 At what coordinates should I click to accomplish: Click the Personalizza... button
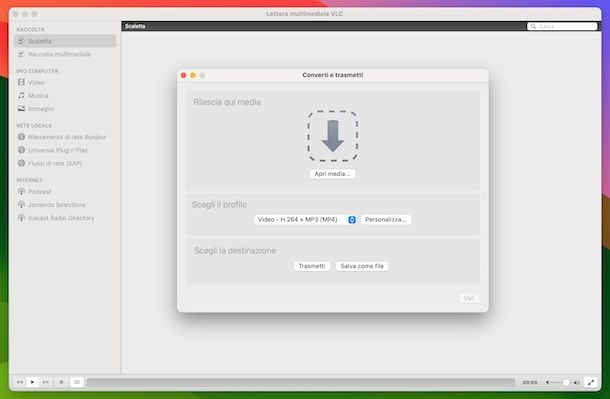(x=386, y=220)
